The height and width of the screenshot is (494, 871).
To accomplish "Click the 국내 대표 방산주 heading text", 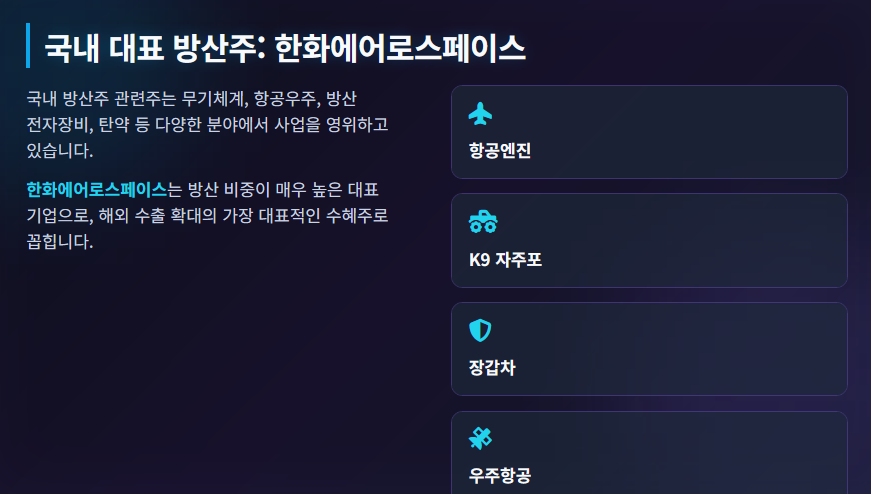I will pyautogui.click(x=151, y=48).
